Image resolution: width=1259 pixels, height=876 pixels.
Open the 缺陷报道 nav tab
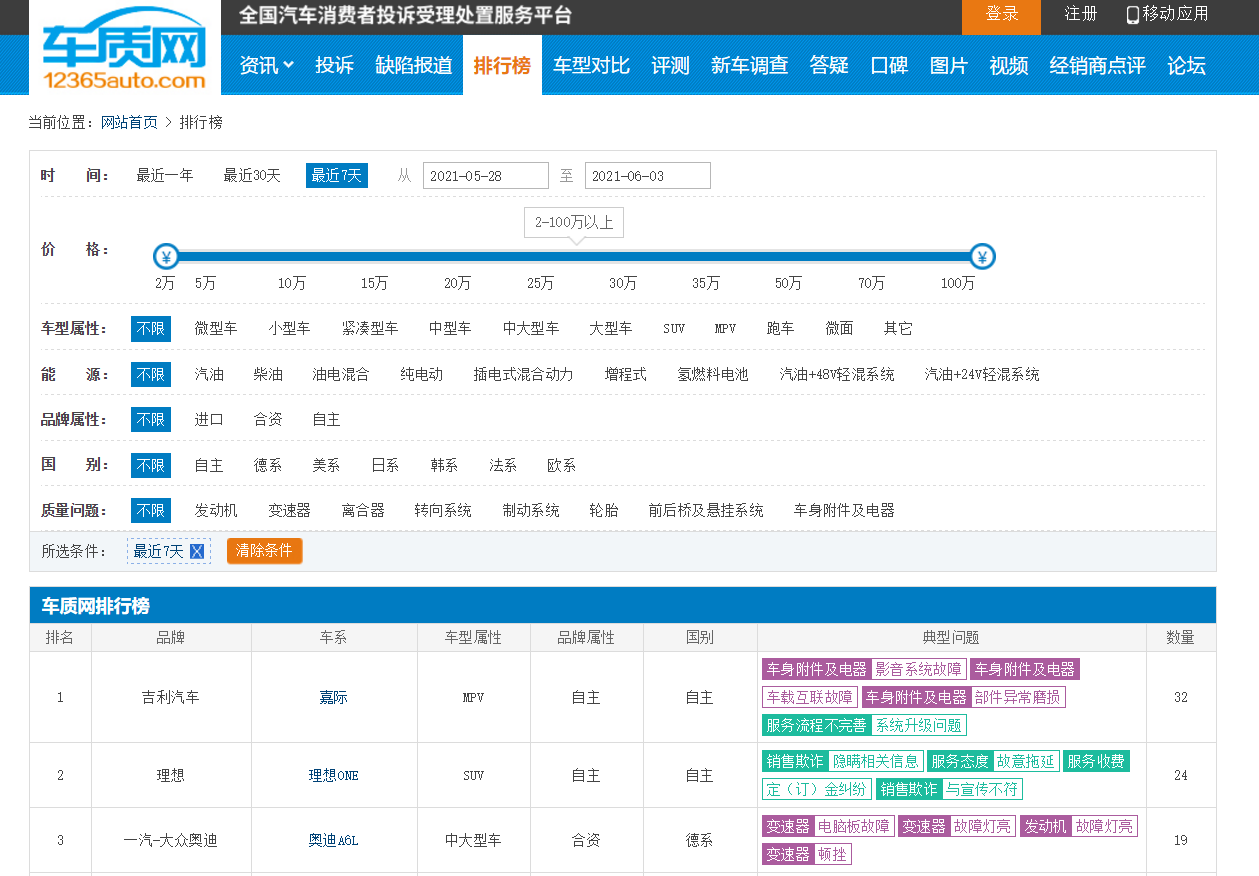[x=414, y=65]
